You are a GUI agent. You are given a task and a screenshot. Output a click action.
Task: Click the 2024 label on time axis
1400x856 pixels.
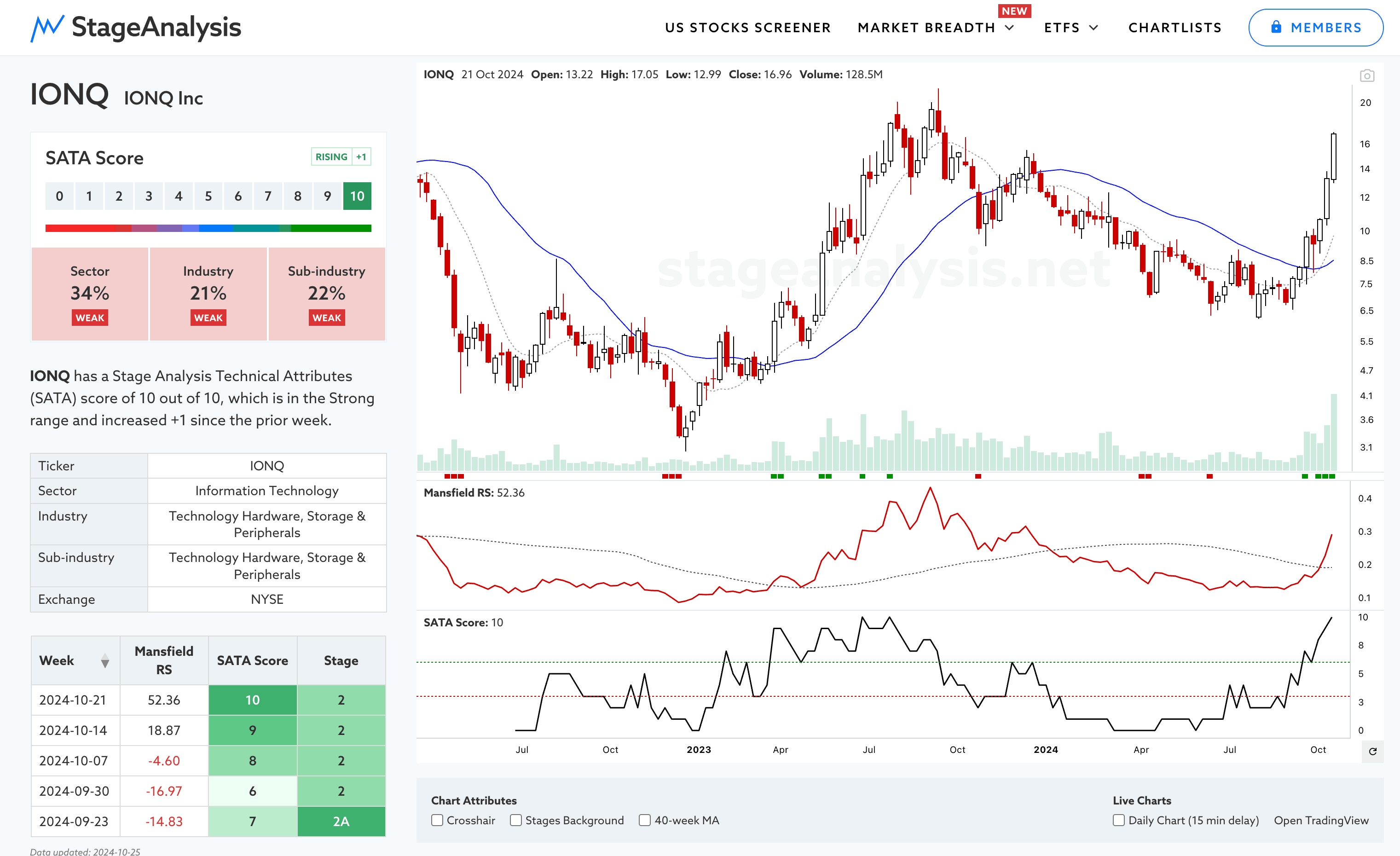point(1046,750)
